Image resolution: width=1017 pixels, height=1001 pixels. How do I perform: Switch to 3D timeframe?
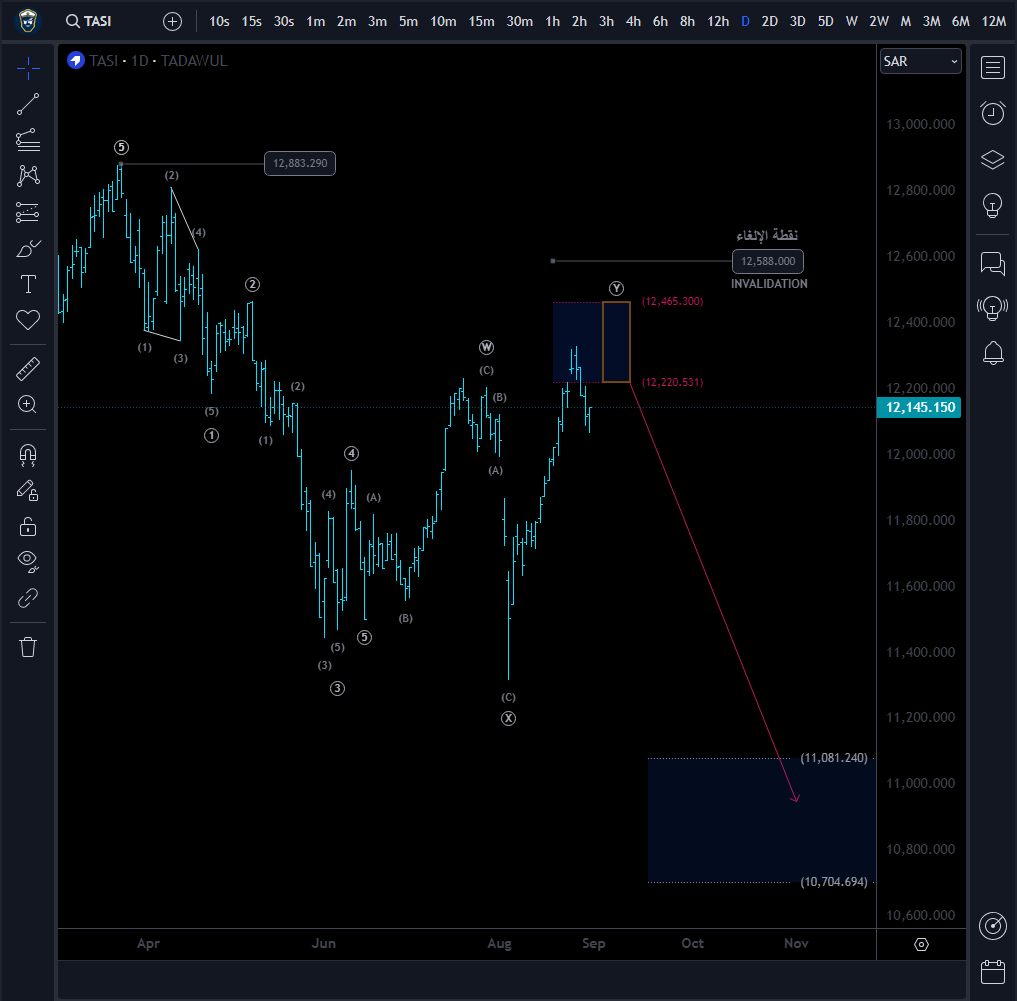point(797,21)
